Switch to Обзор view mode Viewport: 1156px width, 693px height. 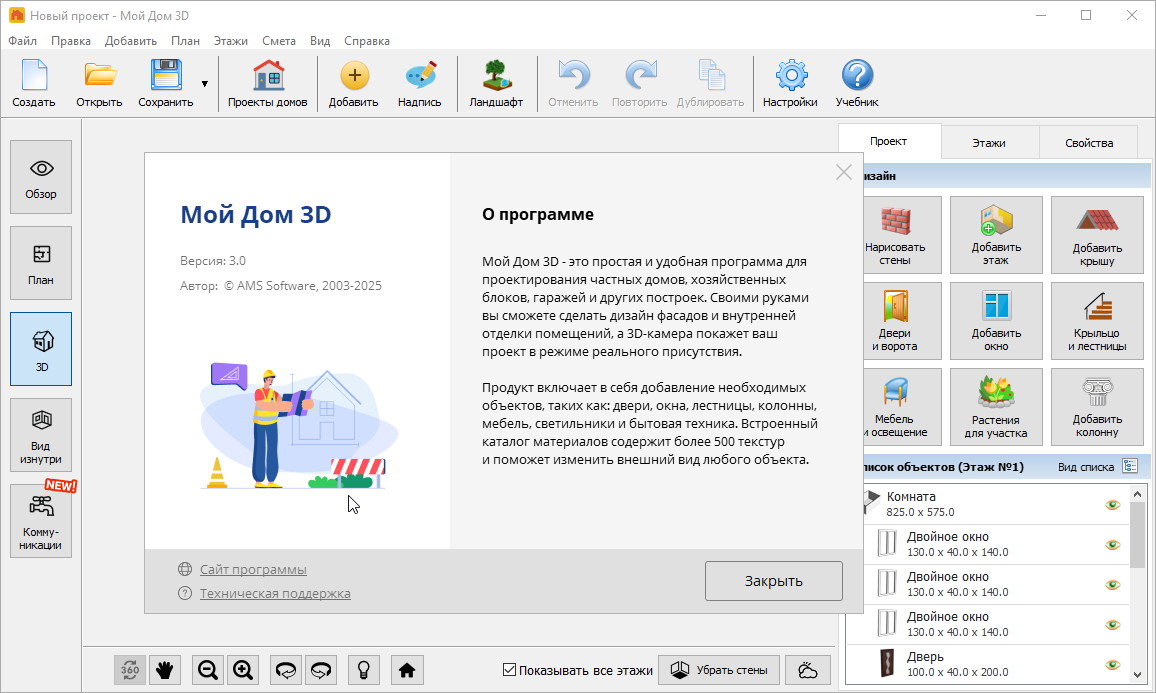point(41,177)
